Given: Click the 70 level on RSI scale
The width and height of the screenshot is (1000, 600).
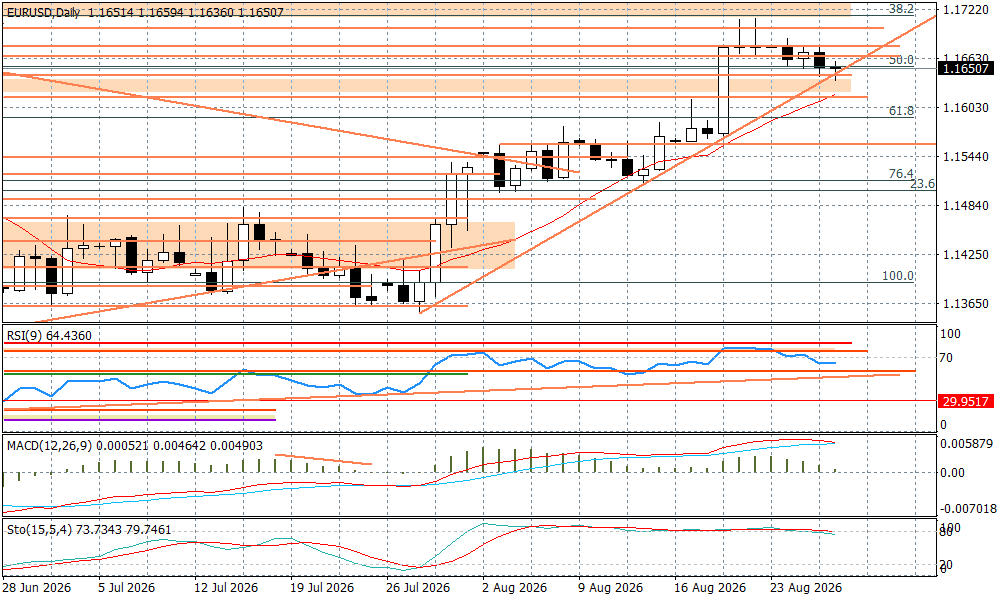Looking at the screenshot, I should click(948, 358).
